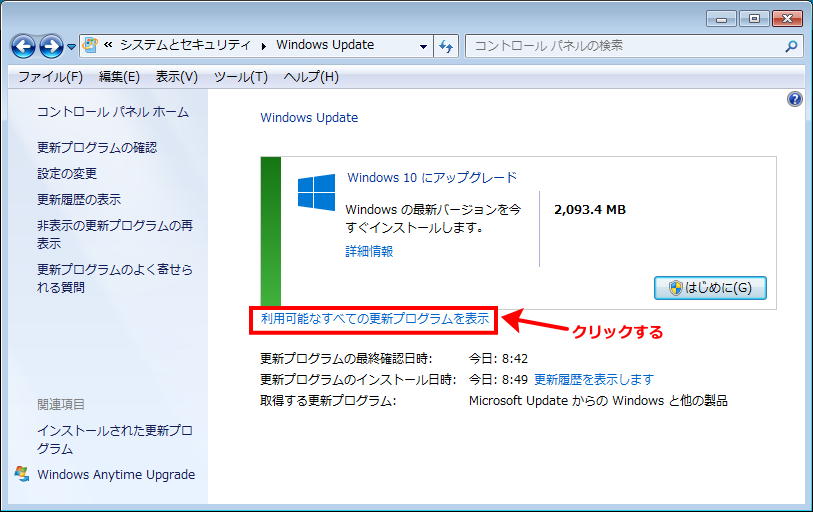Open the 詳細情報 link
813x512 pixels.
(369, 252)
